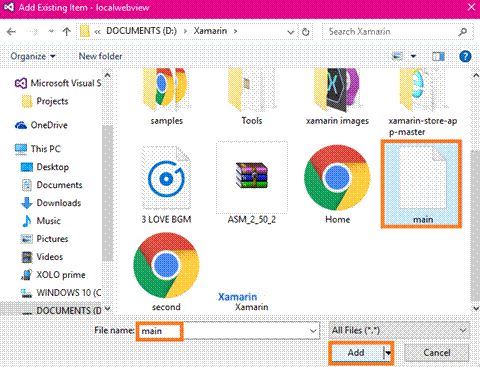480x367 pixels.
Task: Expand the File name dropdown
Action: [x=313, y=331]
